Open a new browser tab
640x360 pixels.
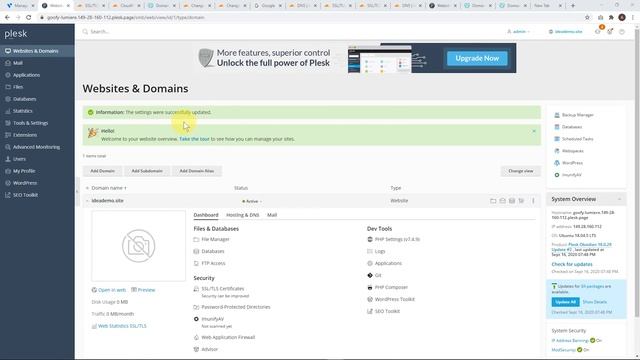click(x=573, y=6)
